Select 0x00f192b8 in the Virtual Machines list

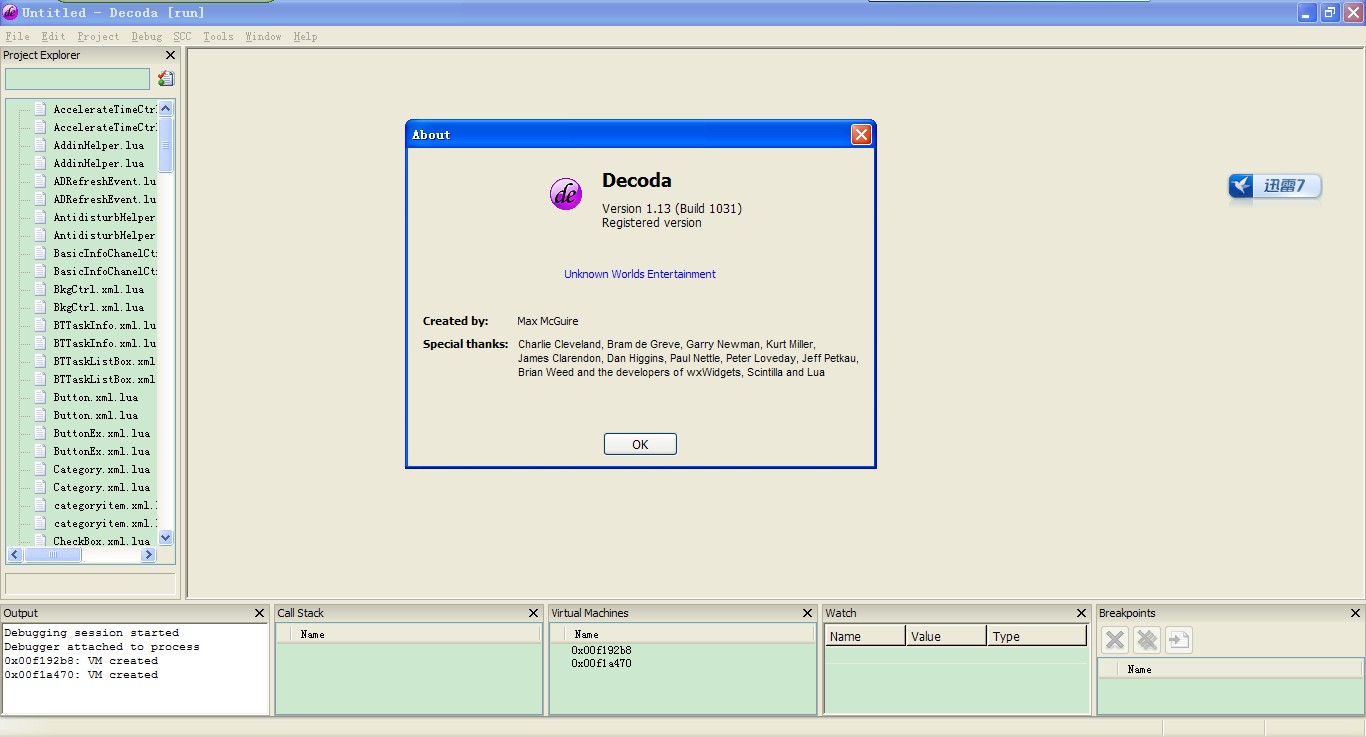coord(601,650)
